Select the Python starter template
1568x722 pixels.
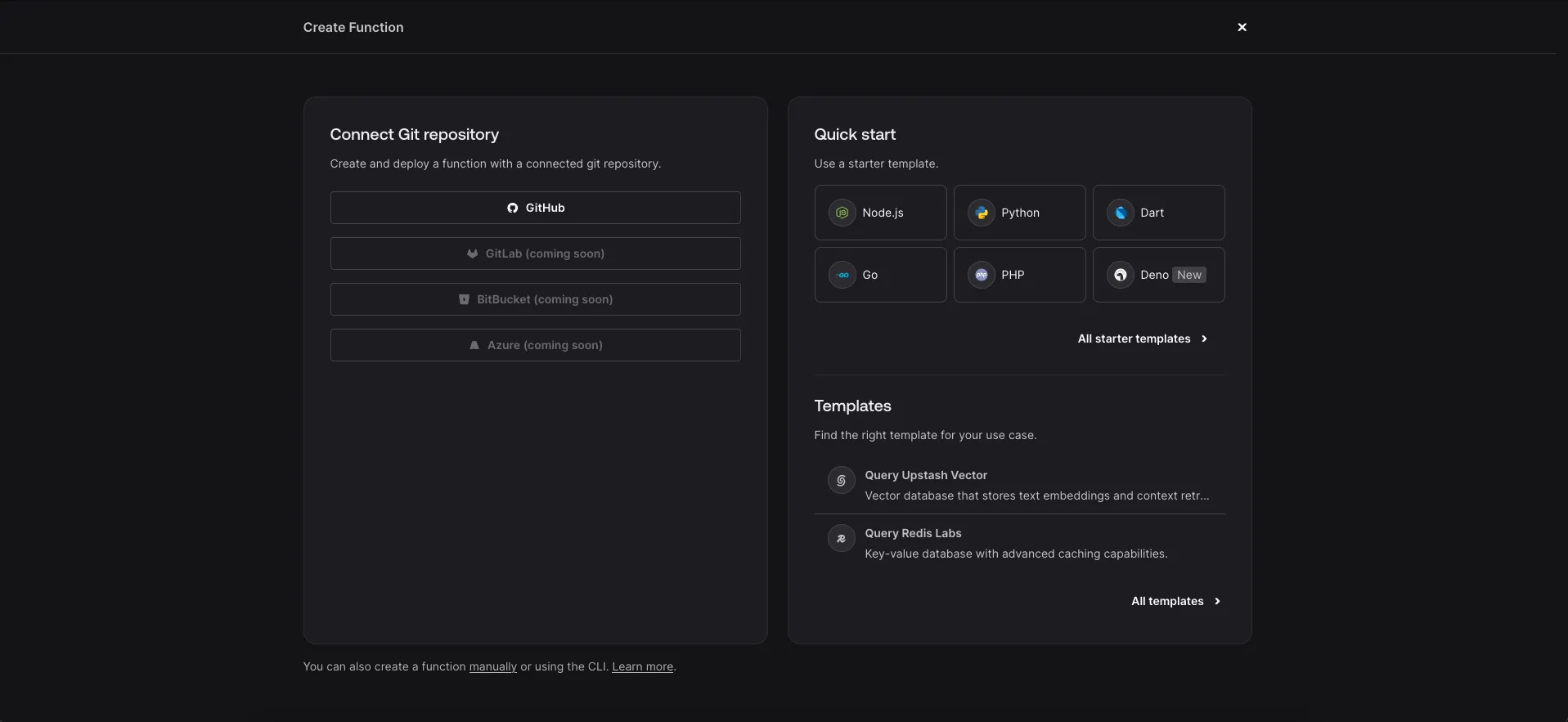(x=1019, y=213)
